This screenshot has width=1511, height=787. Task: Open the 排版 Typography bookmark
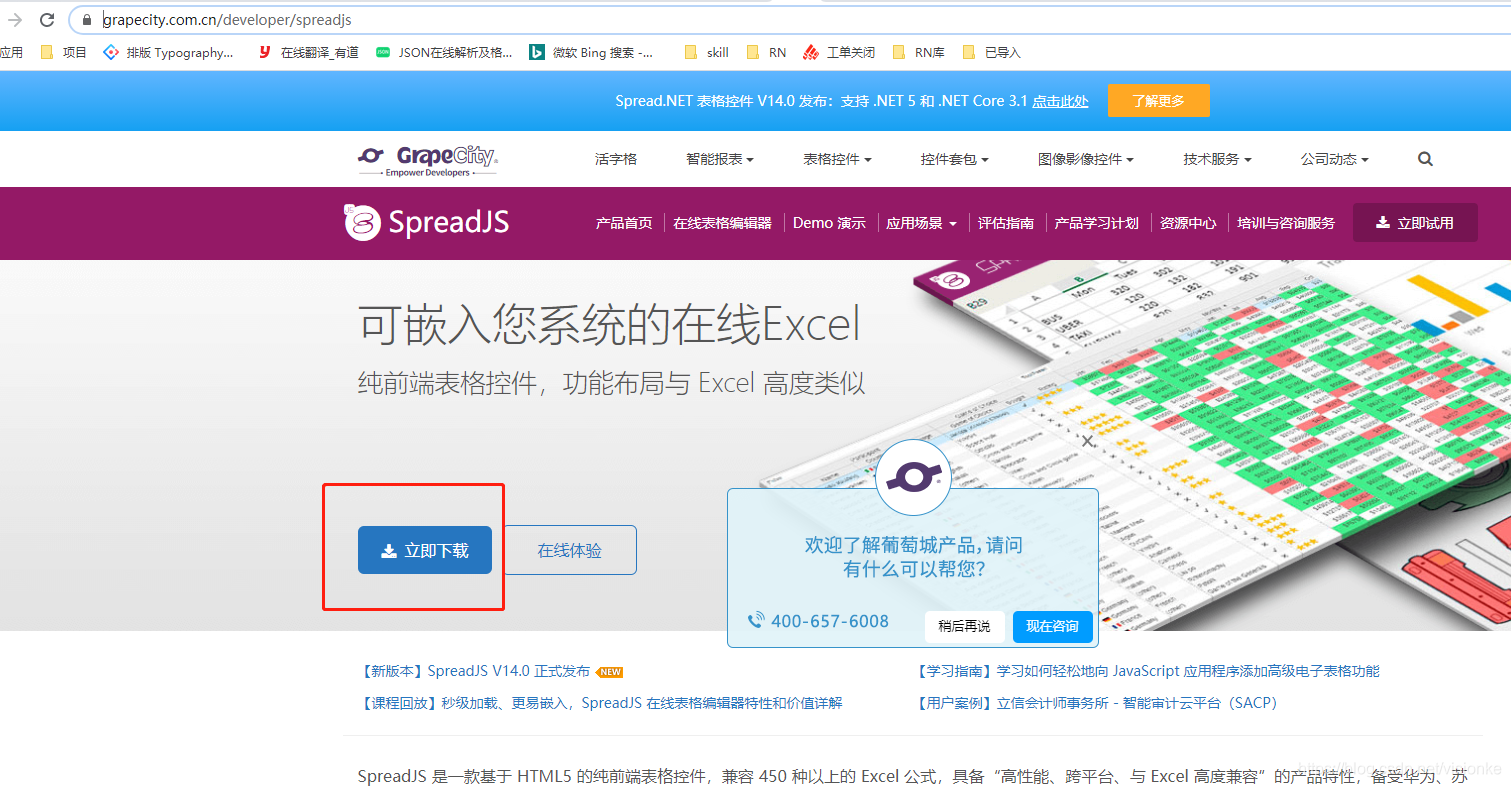[x=169, y=52]
